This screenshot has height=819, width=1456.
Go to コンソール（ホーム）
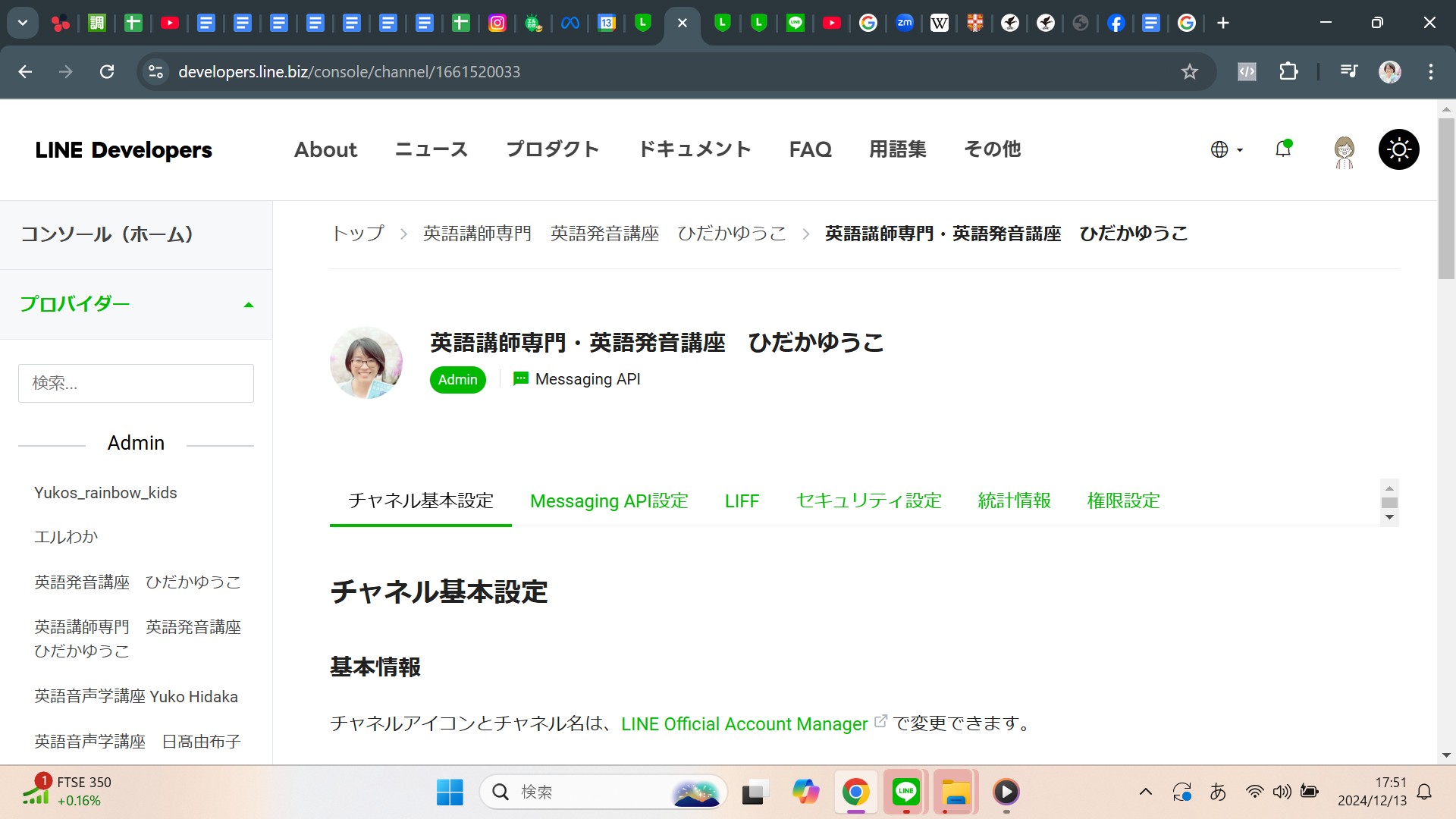click(x=136, y=234)
